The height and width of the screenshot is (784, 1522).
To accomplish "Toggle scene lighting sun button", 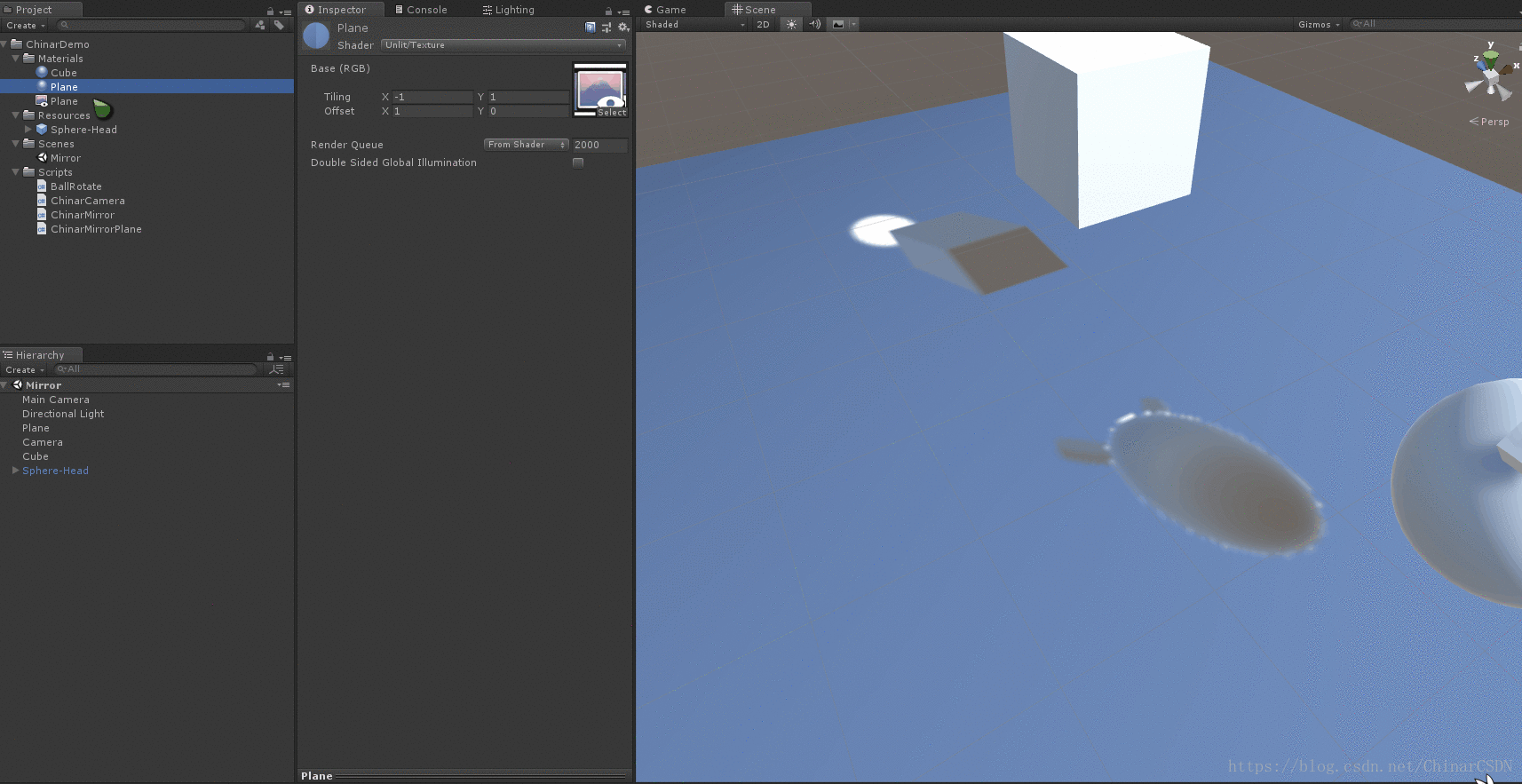I will pyautogui.click(x=791, y=25).
